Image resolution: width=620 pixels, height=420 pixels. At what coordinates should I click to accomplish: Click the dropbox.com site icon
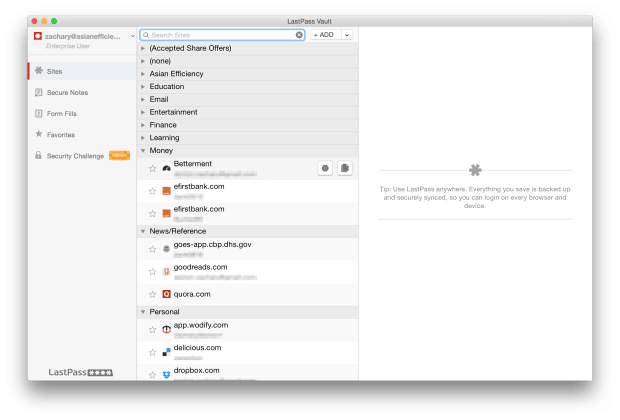click(x=166, y=375)
